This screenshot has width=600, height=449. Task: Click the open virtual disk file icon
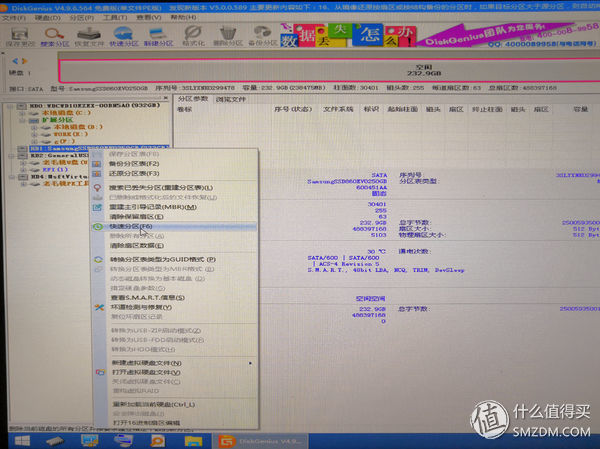pos(100,372)
